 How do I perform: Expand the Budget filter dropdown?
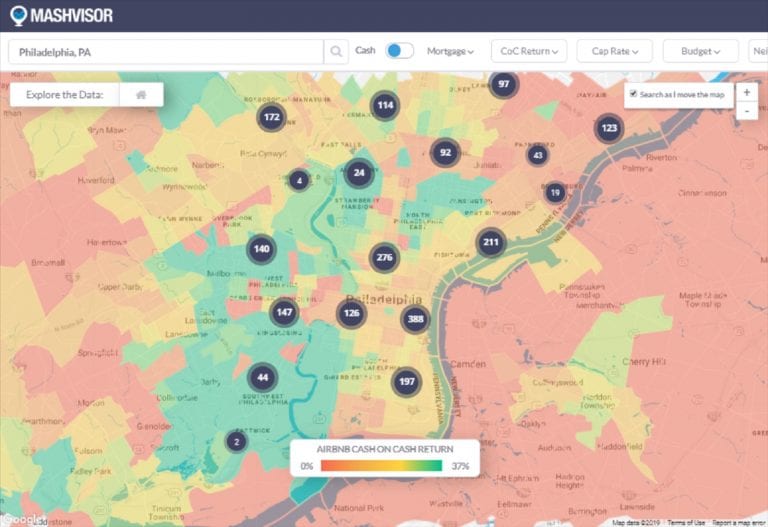point(700,51)
